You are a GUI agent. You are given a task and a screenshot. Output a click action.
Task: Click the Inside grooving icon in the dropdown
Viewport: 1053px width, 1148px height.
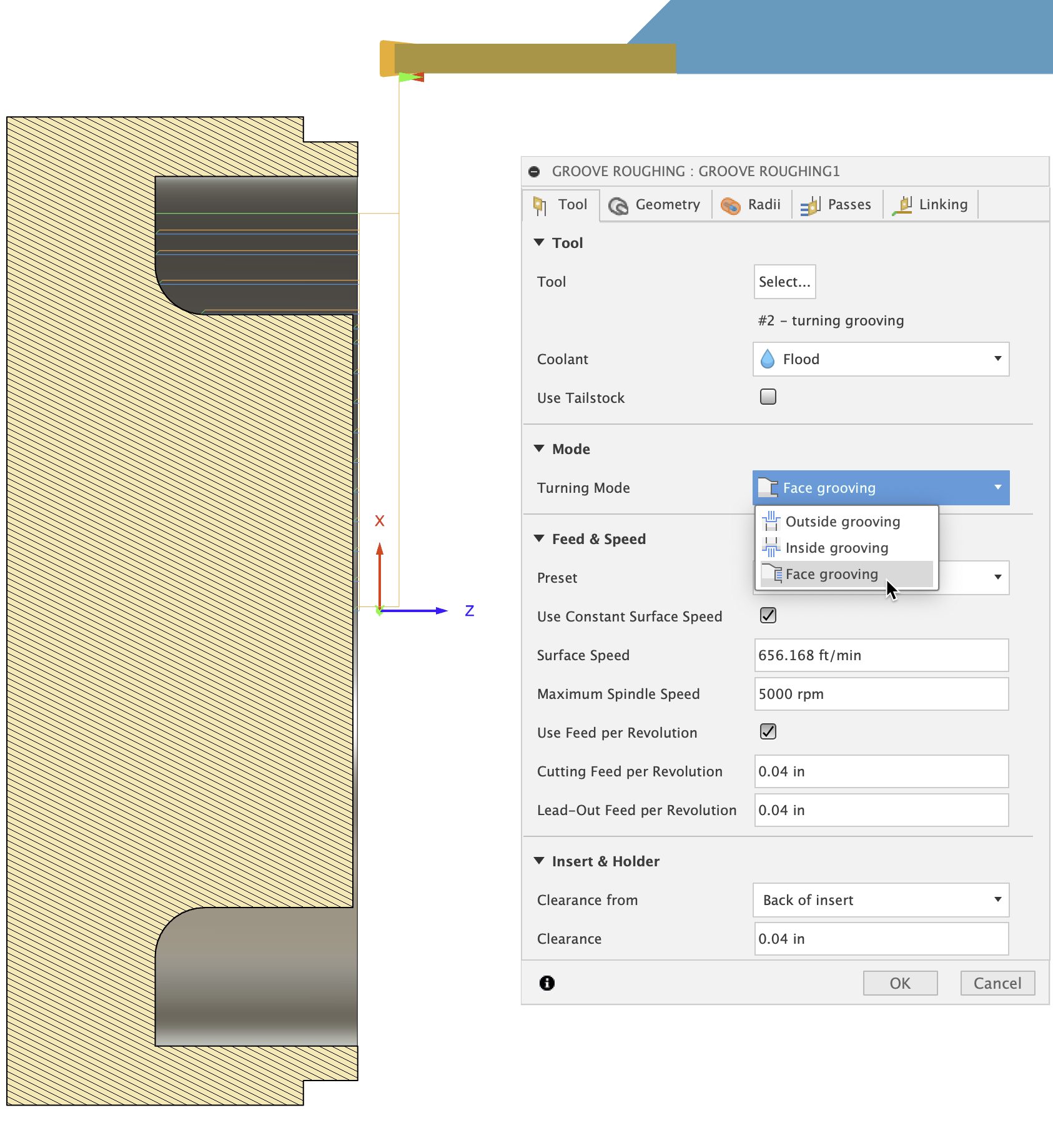(771, 547)
